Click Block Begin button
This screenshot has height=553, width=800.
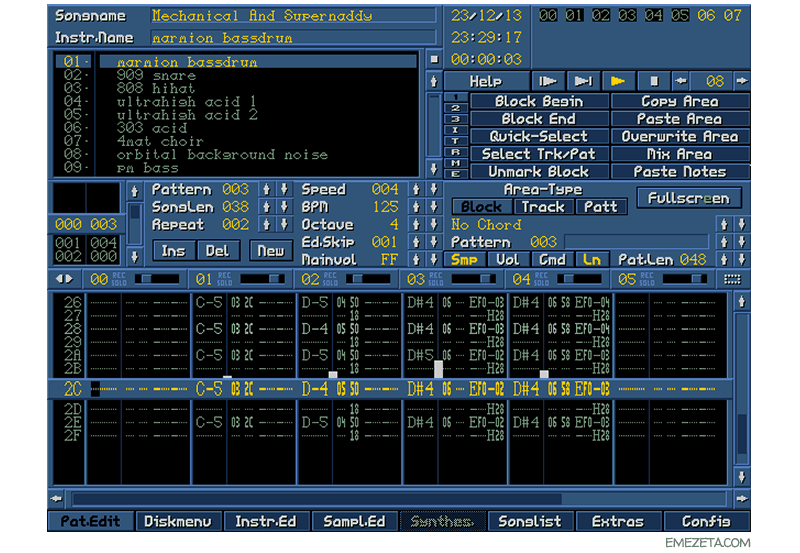539,101
